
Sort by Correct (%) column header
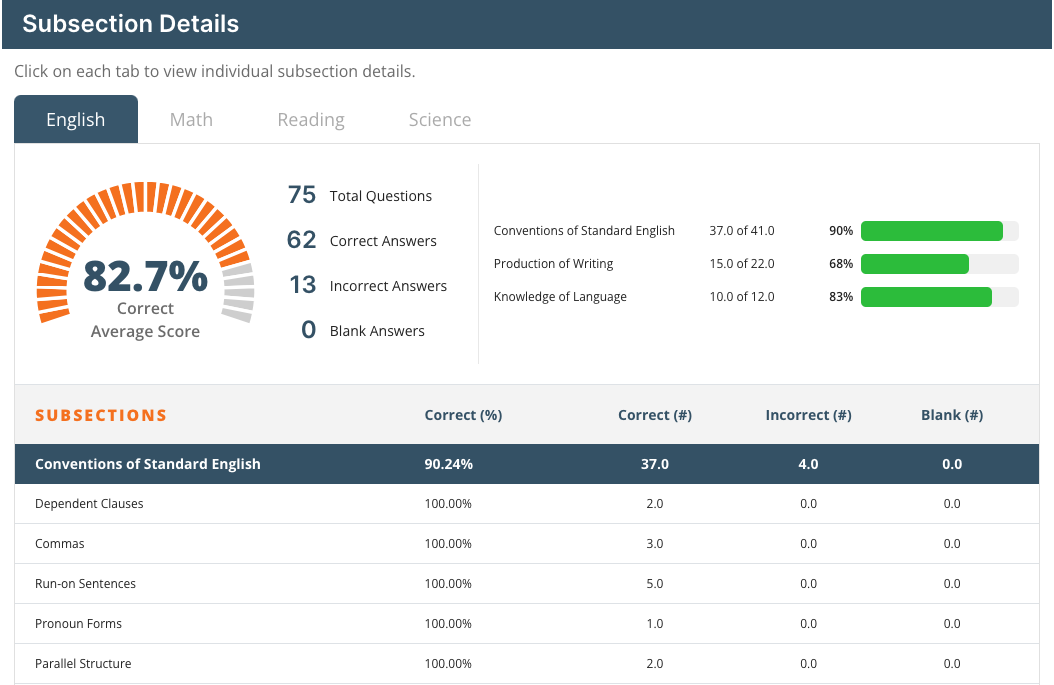click(463, 415)
